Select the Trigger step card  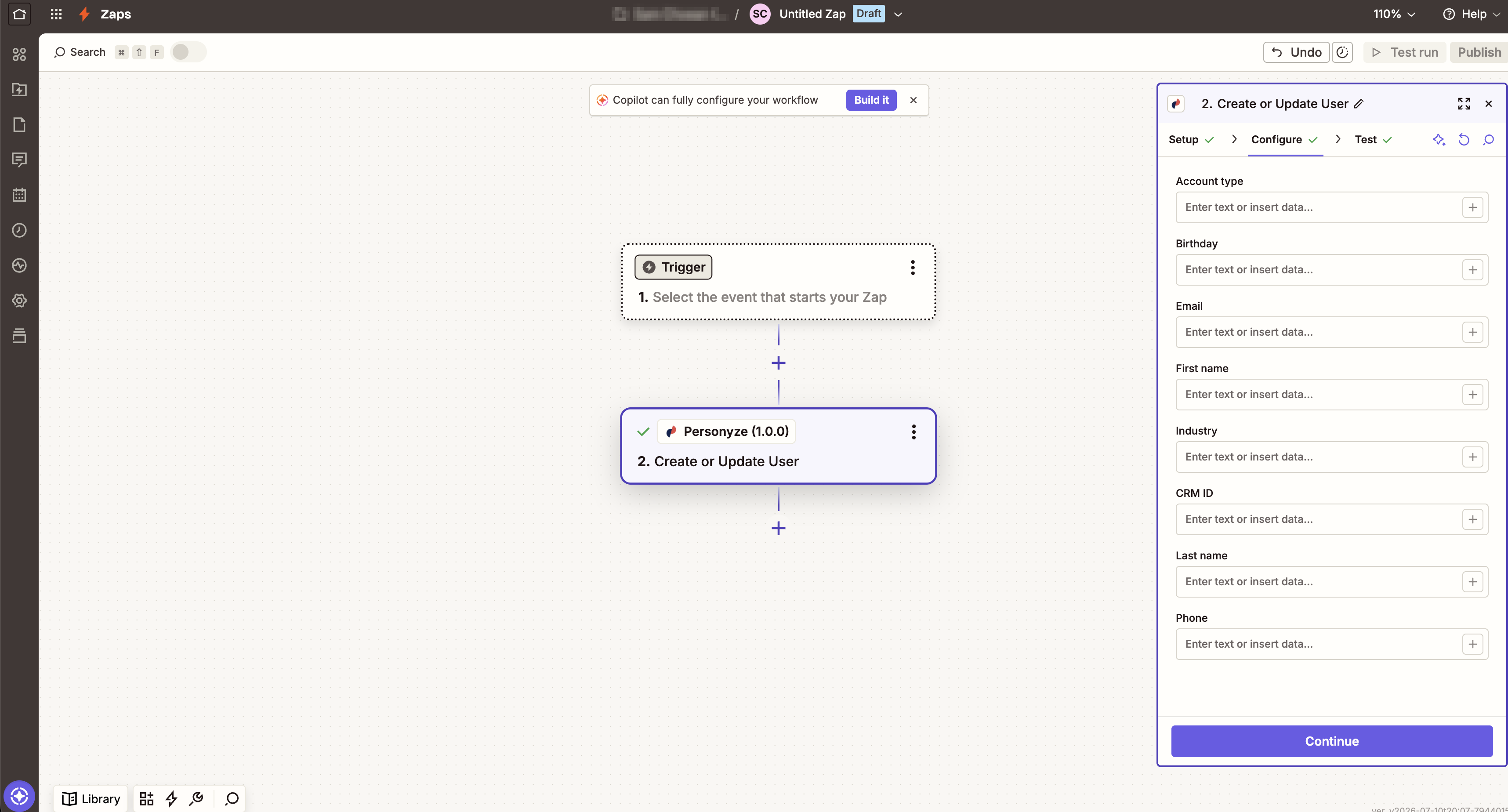[779, 282]
